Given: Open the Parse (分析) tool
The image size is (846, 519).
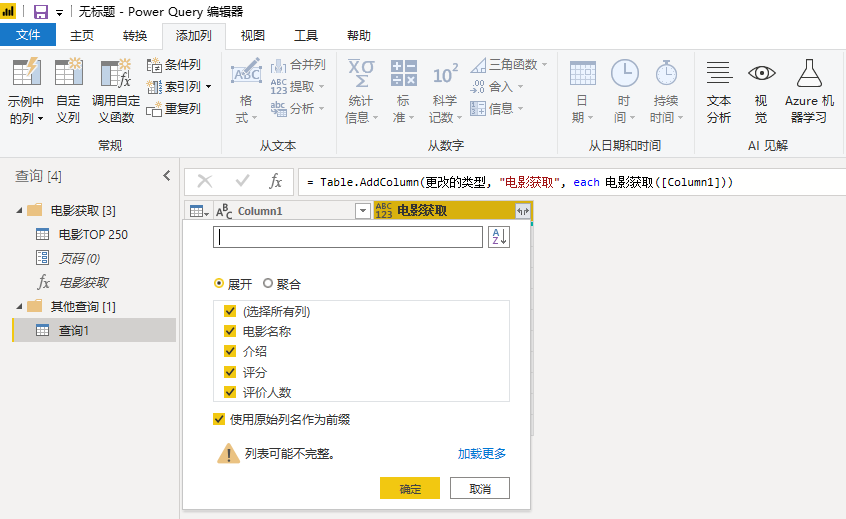Looking at the screenshot, I should click(x=297, y=108).
